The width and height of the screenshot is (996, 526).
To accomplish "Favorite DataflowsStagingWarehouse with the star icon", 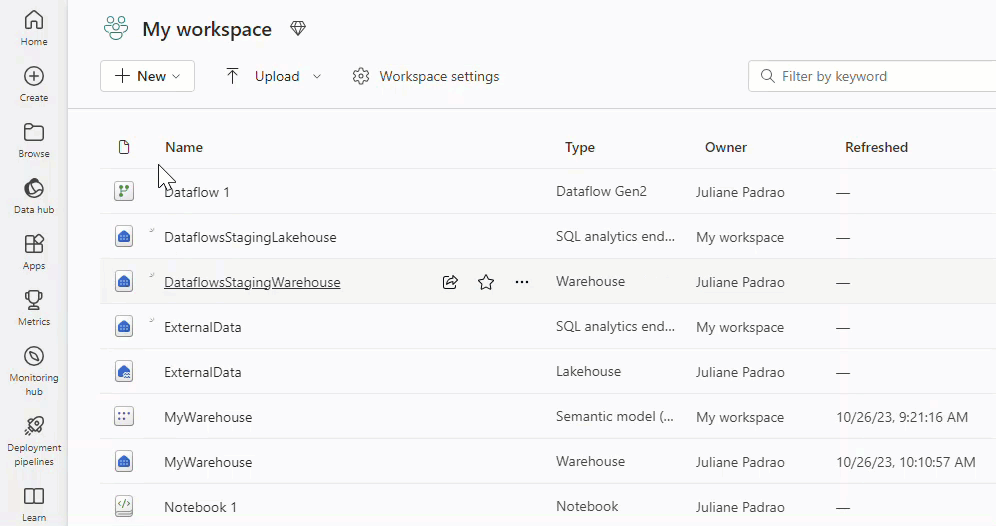I will click(x=486, y=283).
